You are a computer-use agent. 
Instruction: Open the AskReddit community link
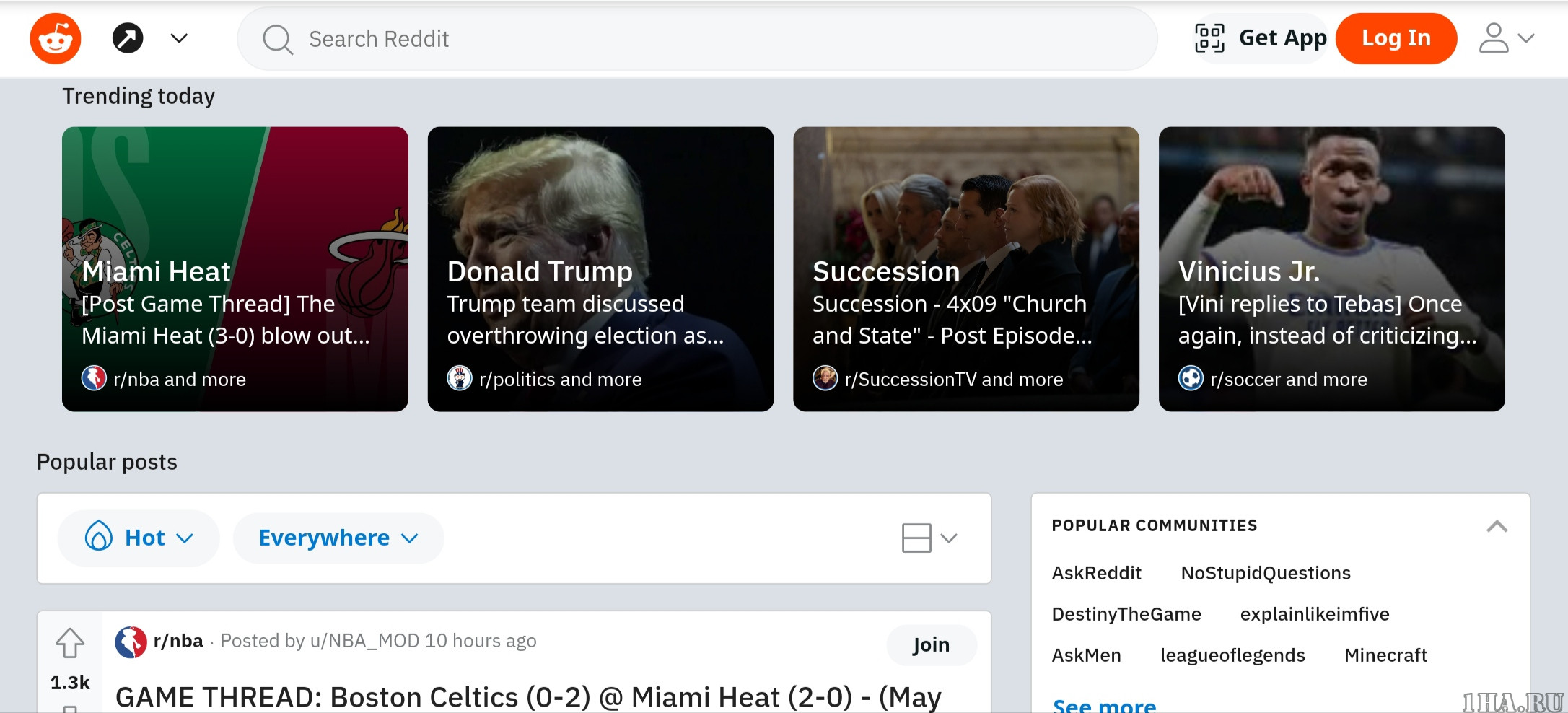click(x=1096, y=573)
